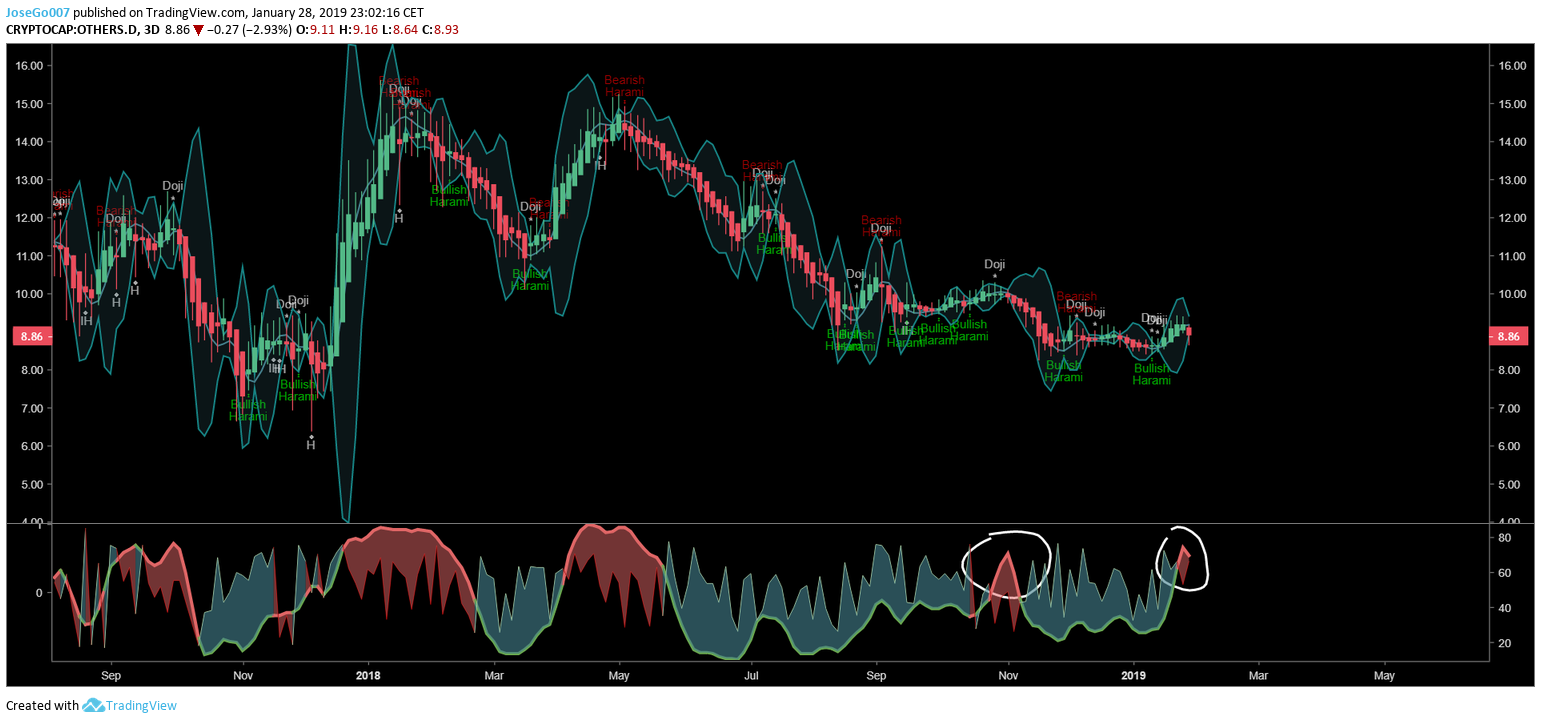Select the Created with caption text
1541x723 pixels.
pos(42,705)
